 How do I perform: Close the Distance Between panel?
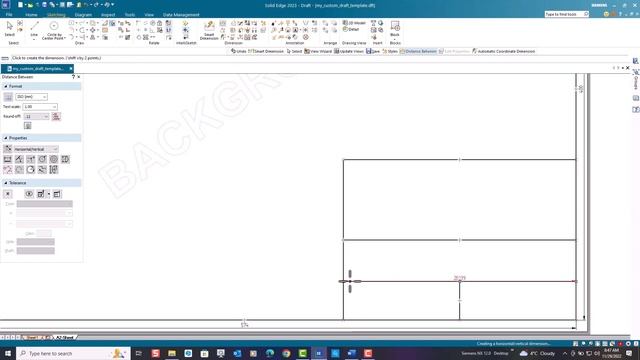coord(78,77)
